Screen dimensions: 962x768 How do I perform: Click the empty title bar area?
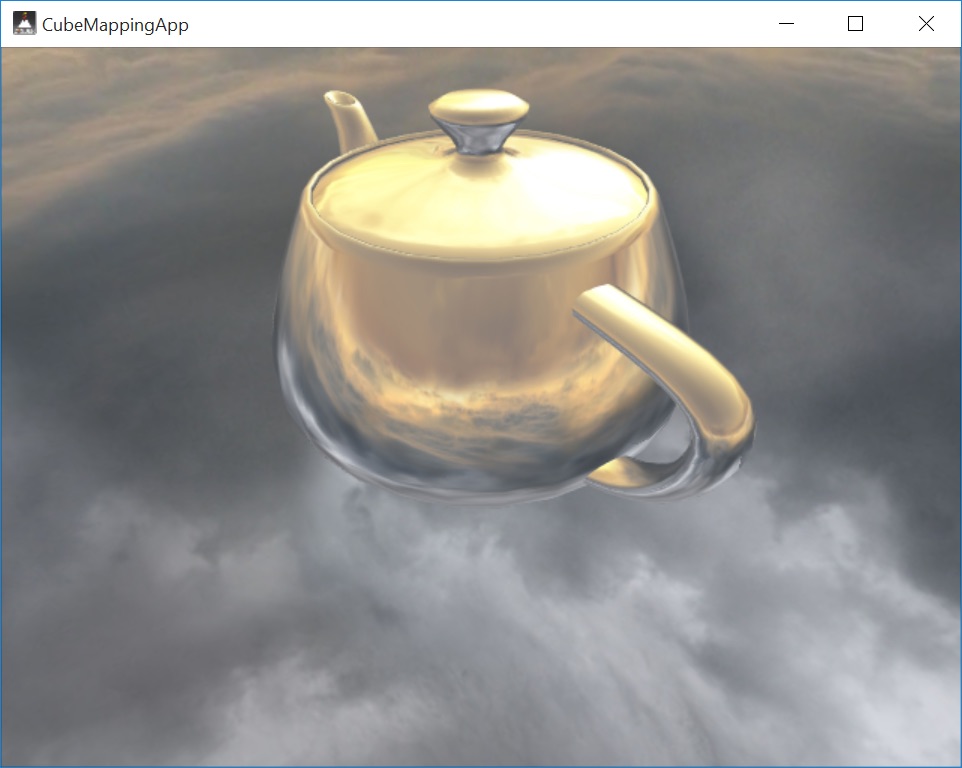(450, 24)
